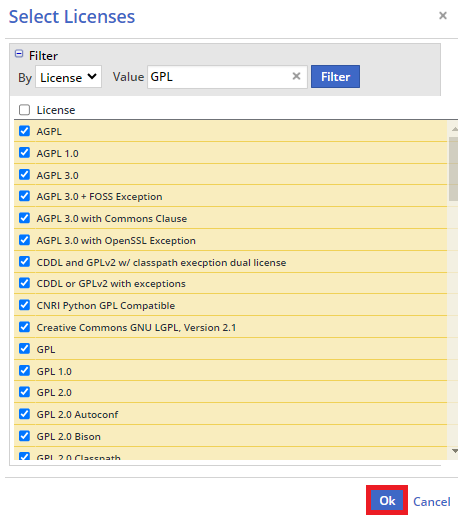Uncheck the AGPL 1.0 checkbox

[x=24, y=153]
